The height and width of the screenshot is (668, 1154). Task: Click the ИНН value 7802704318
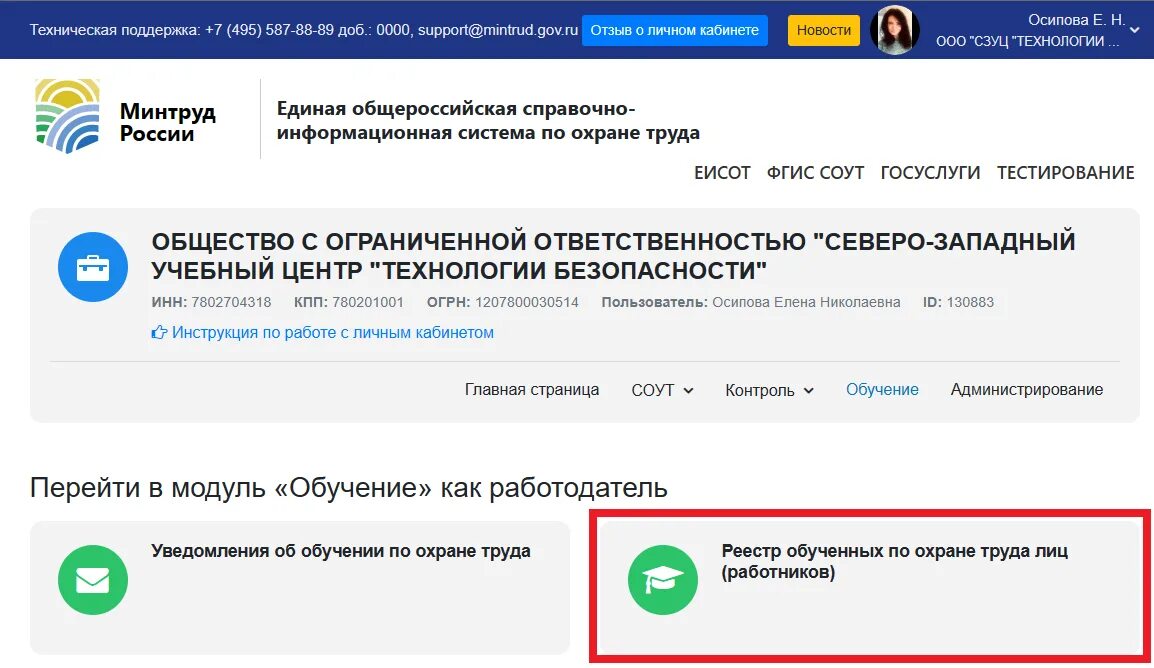231,302
